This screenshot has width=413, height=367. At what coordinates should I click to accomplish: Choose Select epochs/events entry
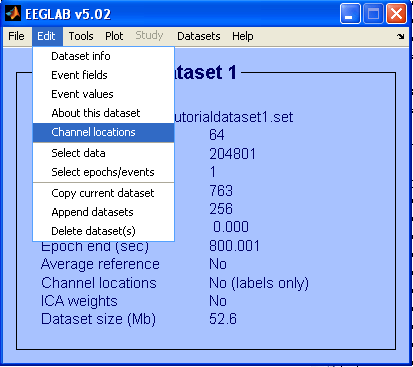[x=104, y=172]
